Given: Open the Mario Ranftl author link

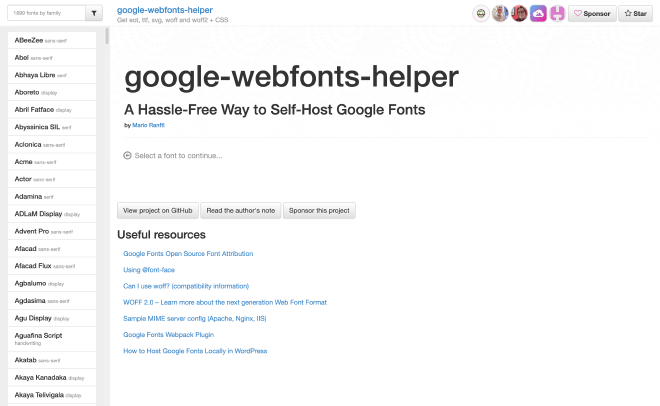Looking at the screenshot, I should point(147,125).
